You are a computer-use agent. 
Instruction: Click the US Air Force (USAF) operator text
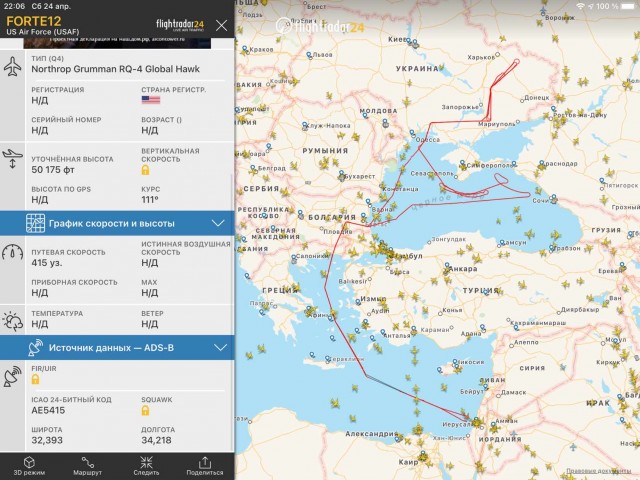coord(43,32)
